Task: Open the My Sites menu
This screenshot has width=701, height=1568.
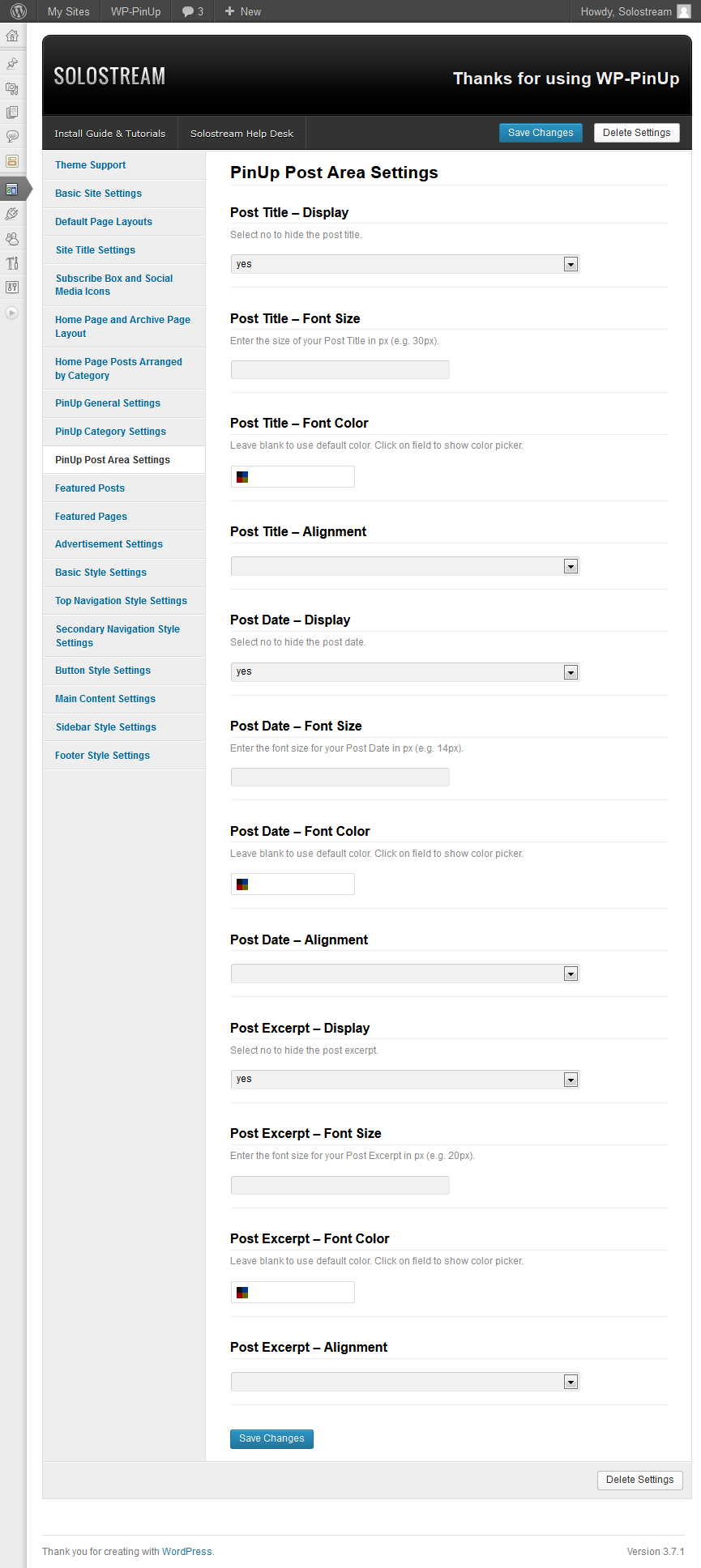Action: (69, 11)
